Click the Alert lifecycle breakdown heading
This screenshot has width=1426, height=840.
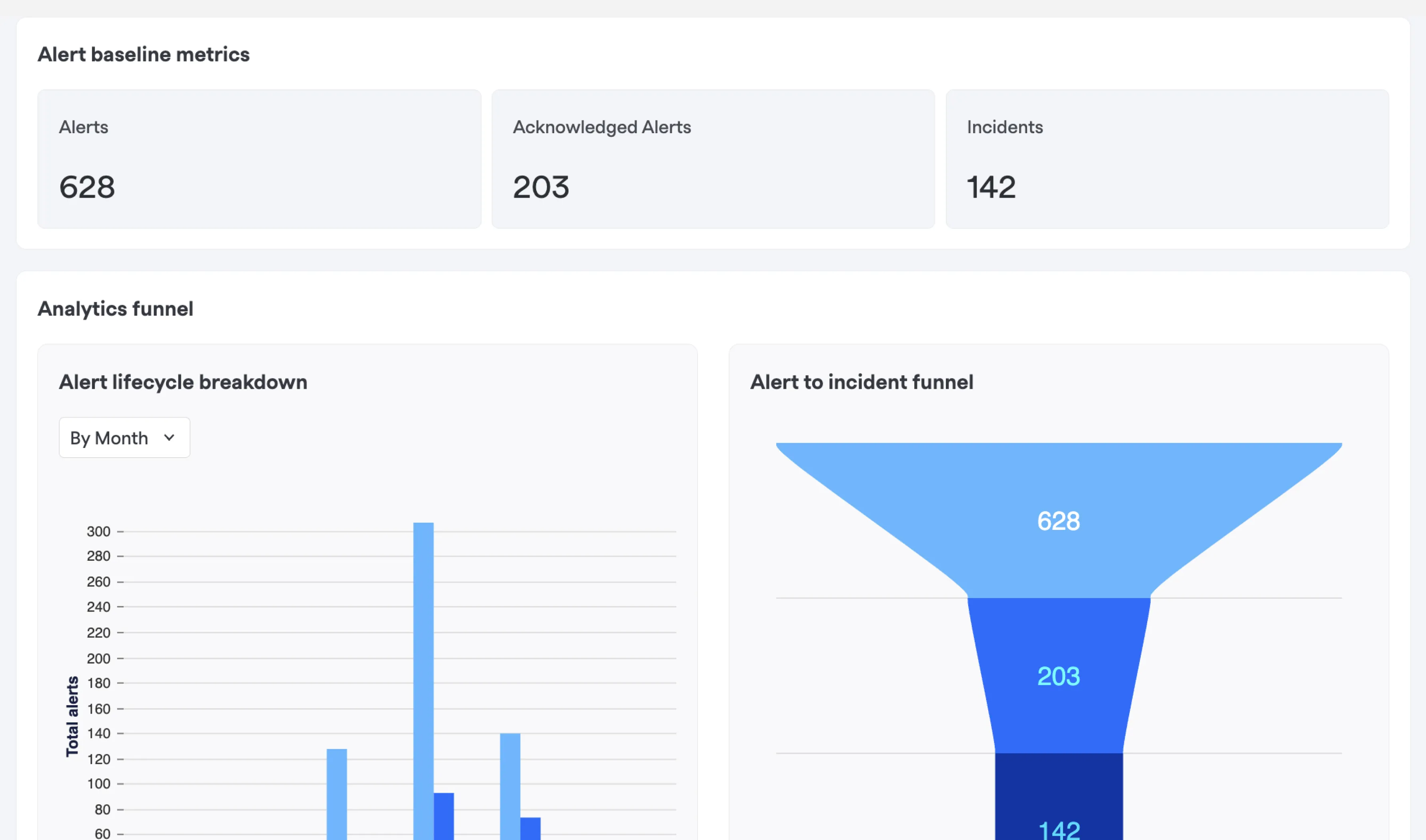[x=183, y=382]
